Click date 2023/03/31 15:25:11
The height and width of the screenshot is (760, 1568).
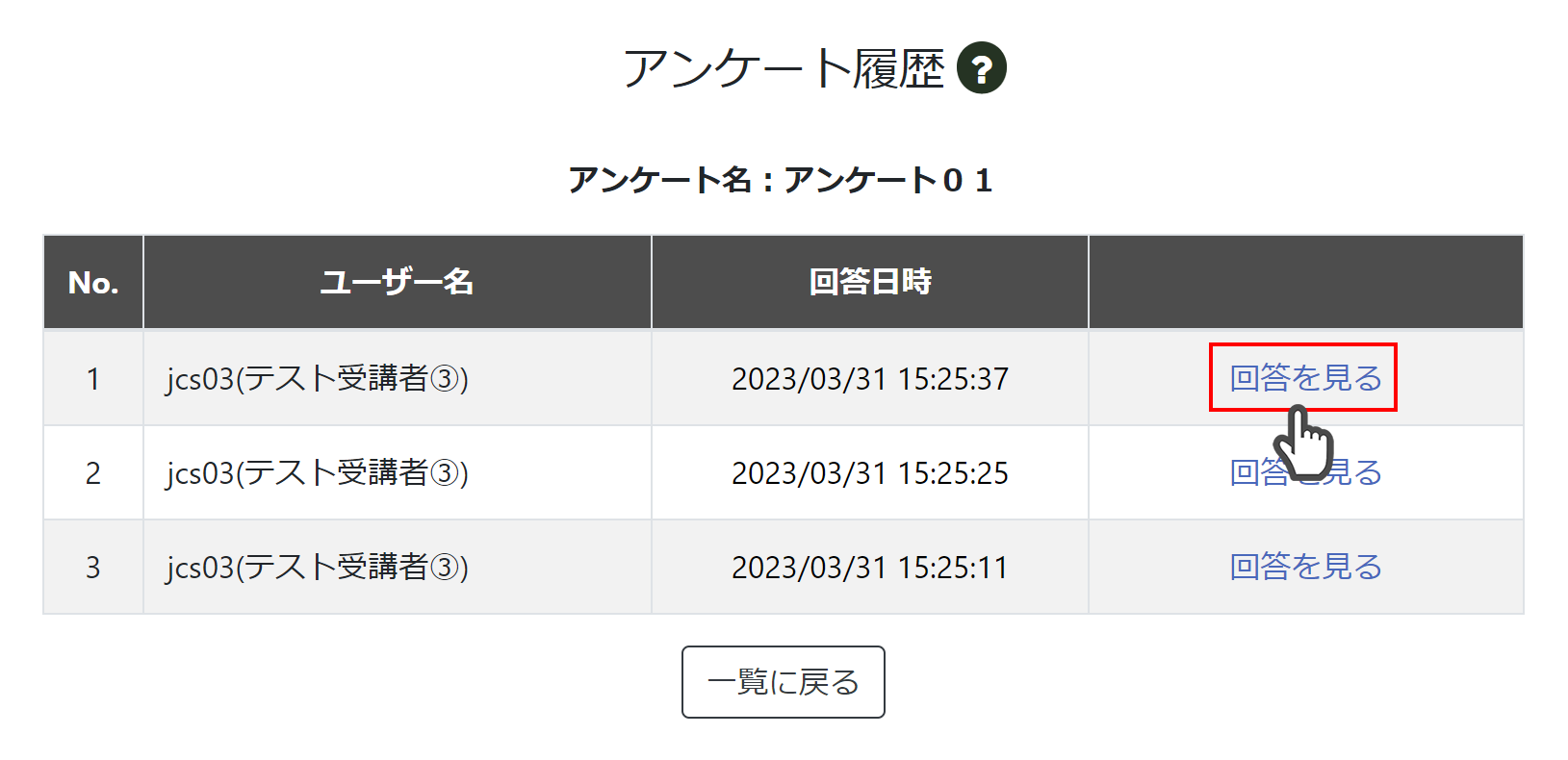[x=870, y=568]
